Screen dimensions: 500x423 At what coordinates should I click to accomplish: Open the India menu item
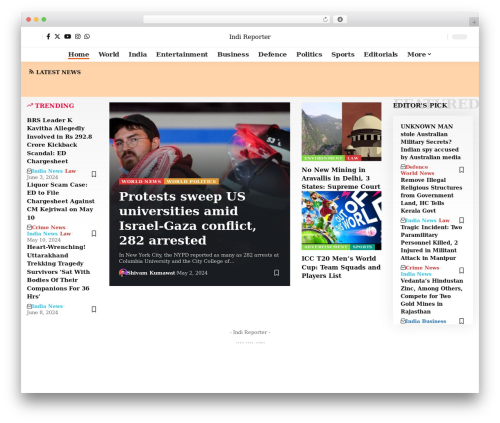[x=138, y=54]
